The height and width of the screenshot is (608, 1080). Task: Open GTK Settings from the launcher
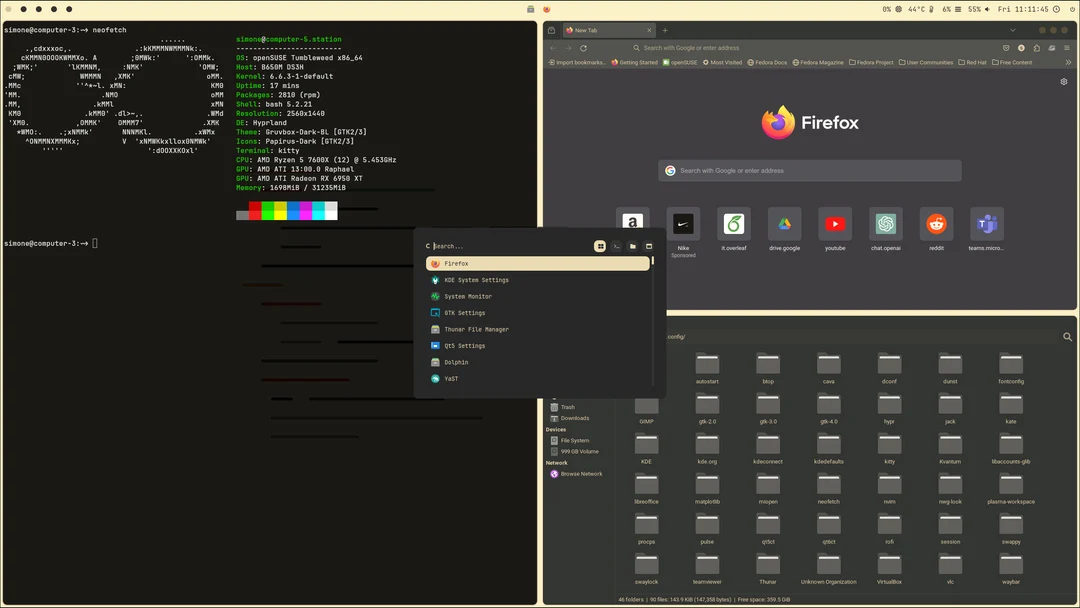point(463,312)
